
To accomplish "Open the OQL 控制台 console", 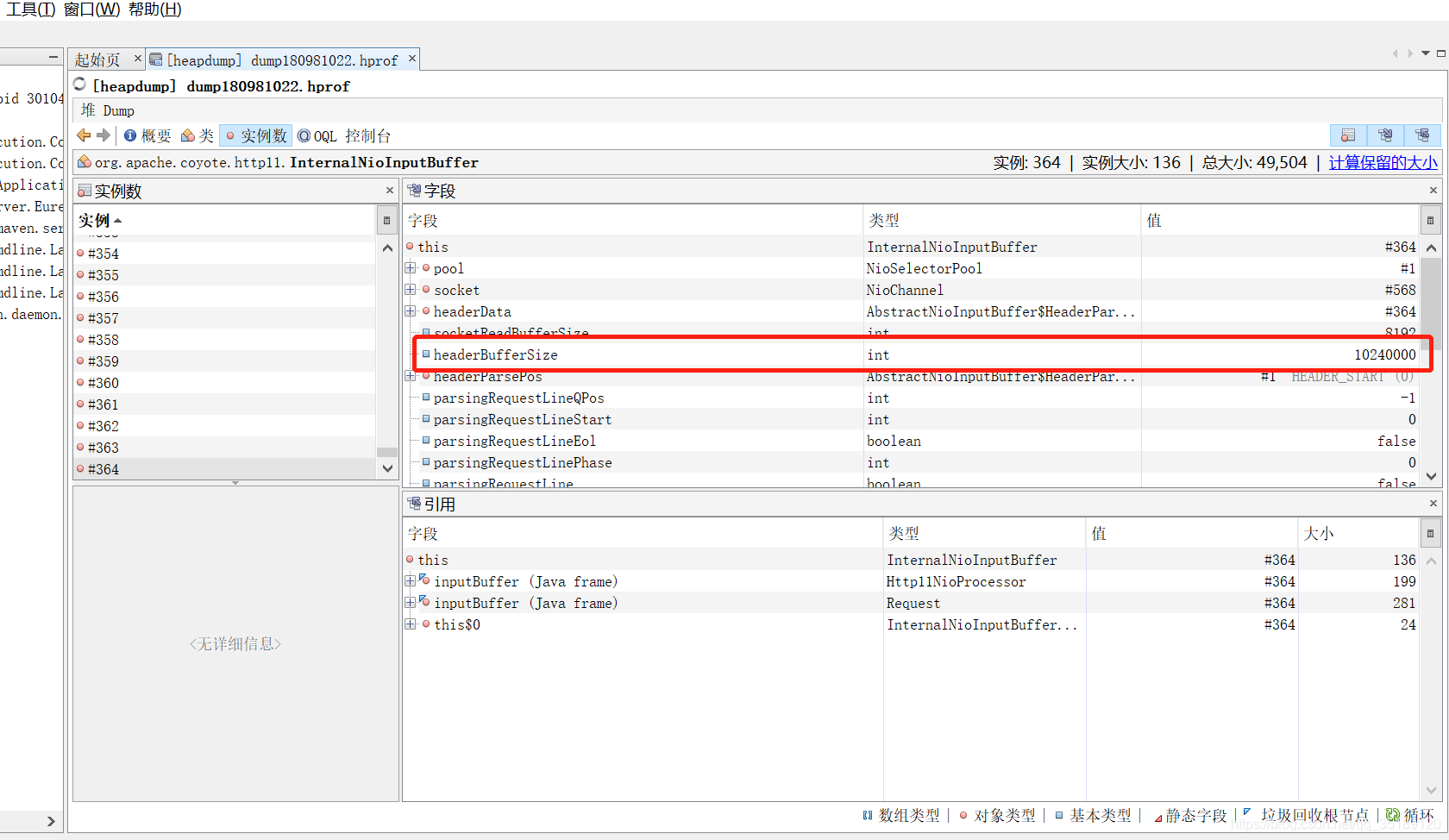I will [344, 135].
